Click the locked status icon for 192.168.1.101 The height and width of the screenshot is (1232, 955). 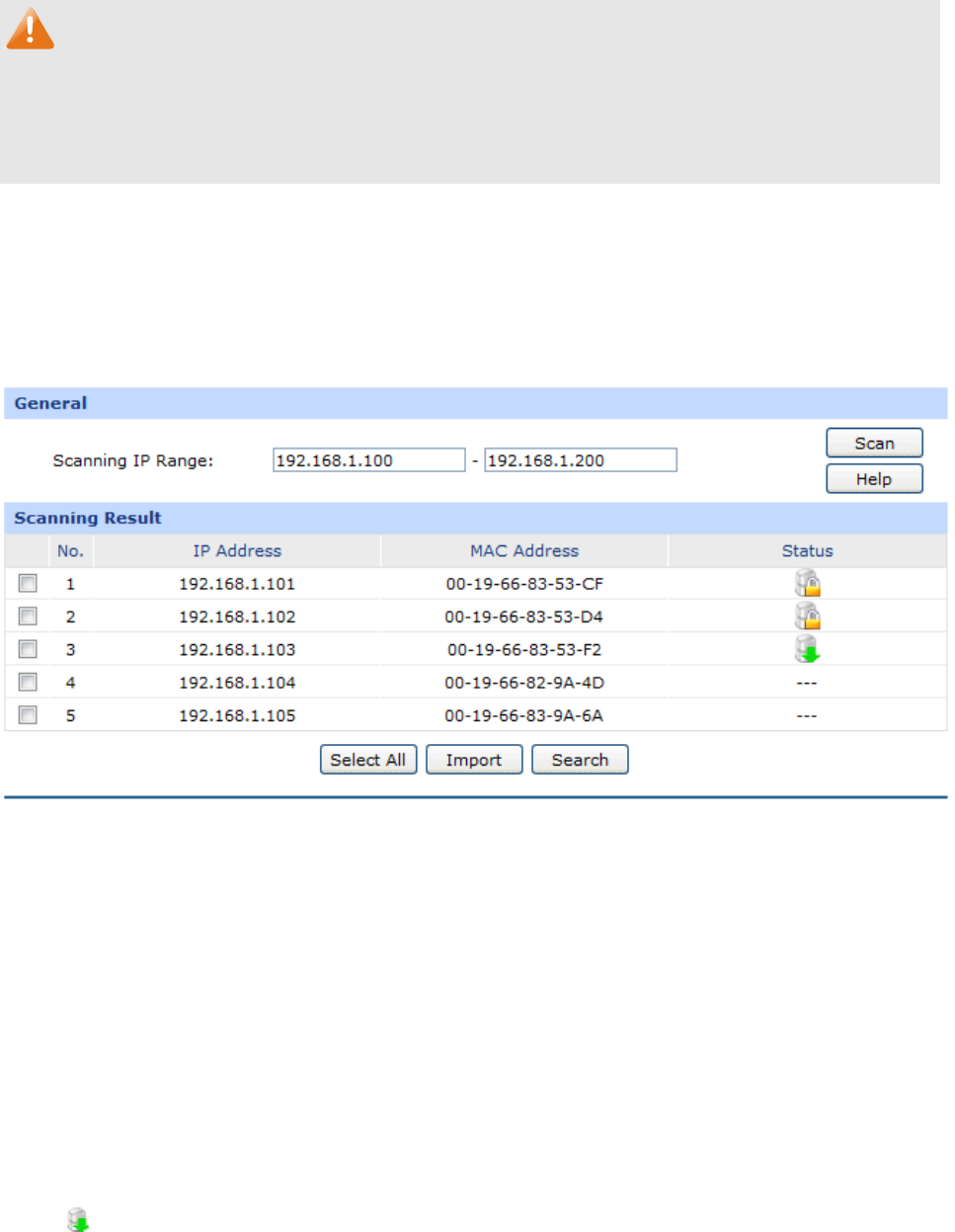tap(808, 583)
